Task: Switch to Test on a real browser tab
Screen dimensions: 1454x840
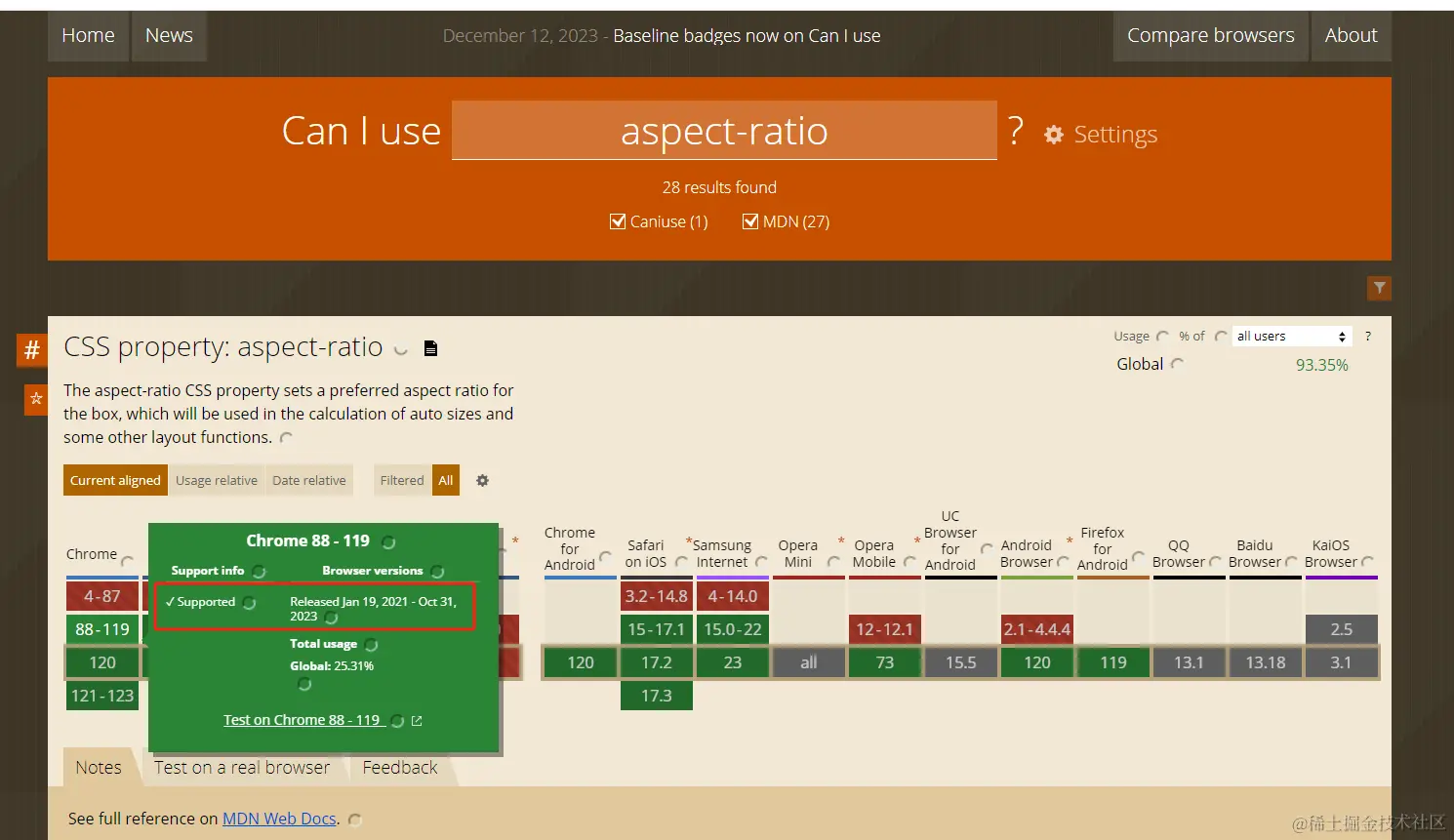Action: (x=242, y=768)
